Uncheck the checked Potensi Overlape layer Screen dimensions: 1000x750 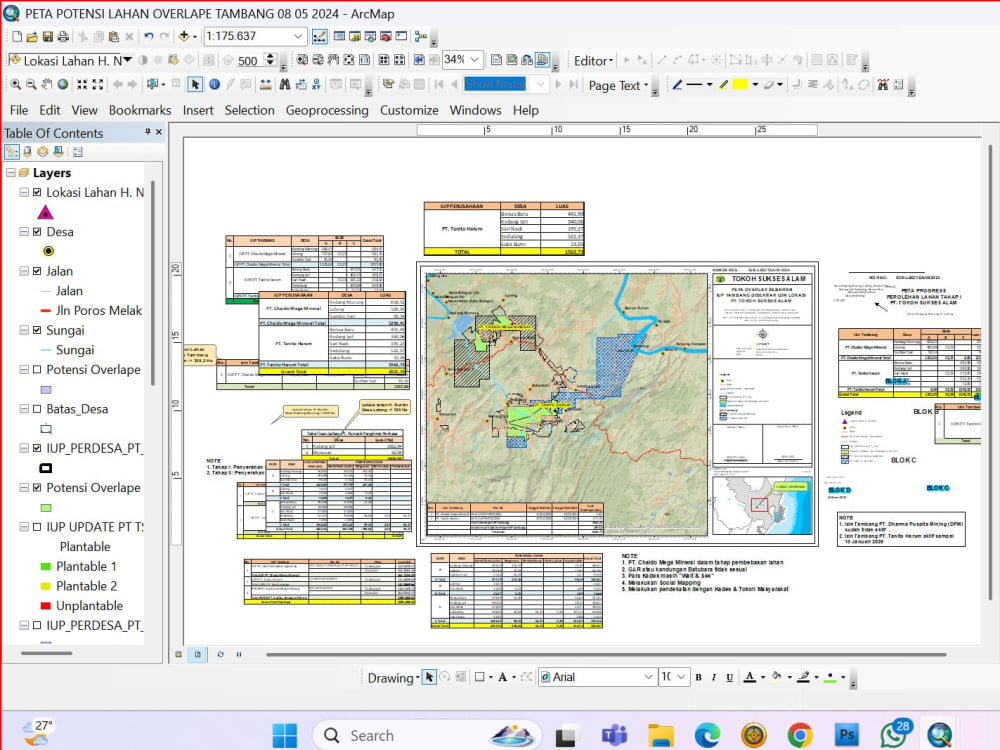[37, 488]
